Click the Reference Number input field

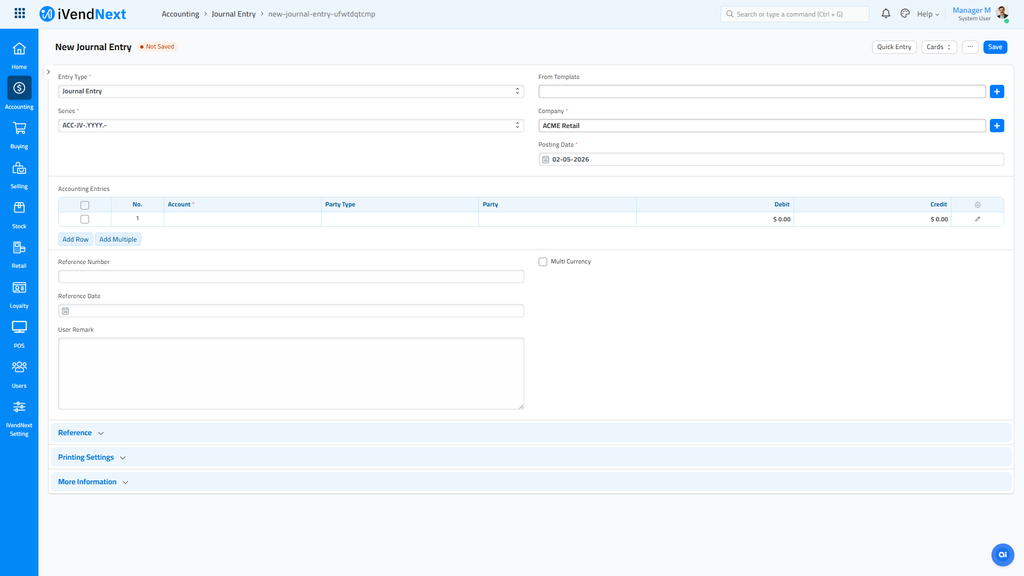tap(290, 276)
